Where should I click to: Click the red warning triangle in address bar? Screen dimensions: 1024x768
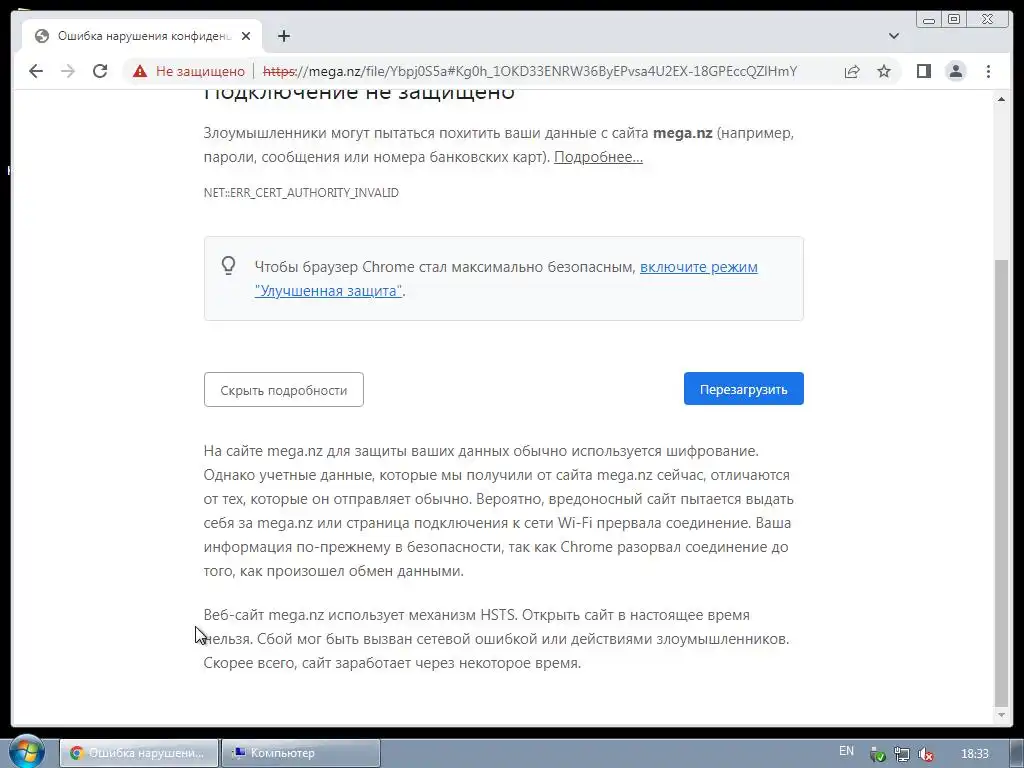coord(140,71)
